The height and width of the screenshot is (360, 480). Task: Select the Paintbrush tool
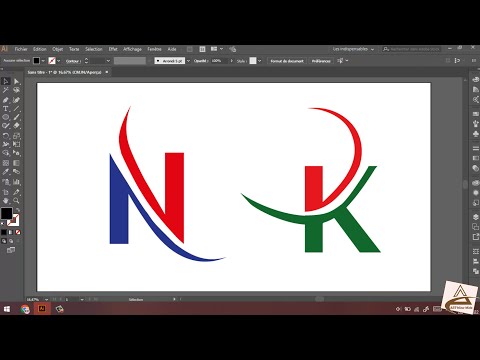pyautogui.click(x=16, y=117)
